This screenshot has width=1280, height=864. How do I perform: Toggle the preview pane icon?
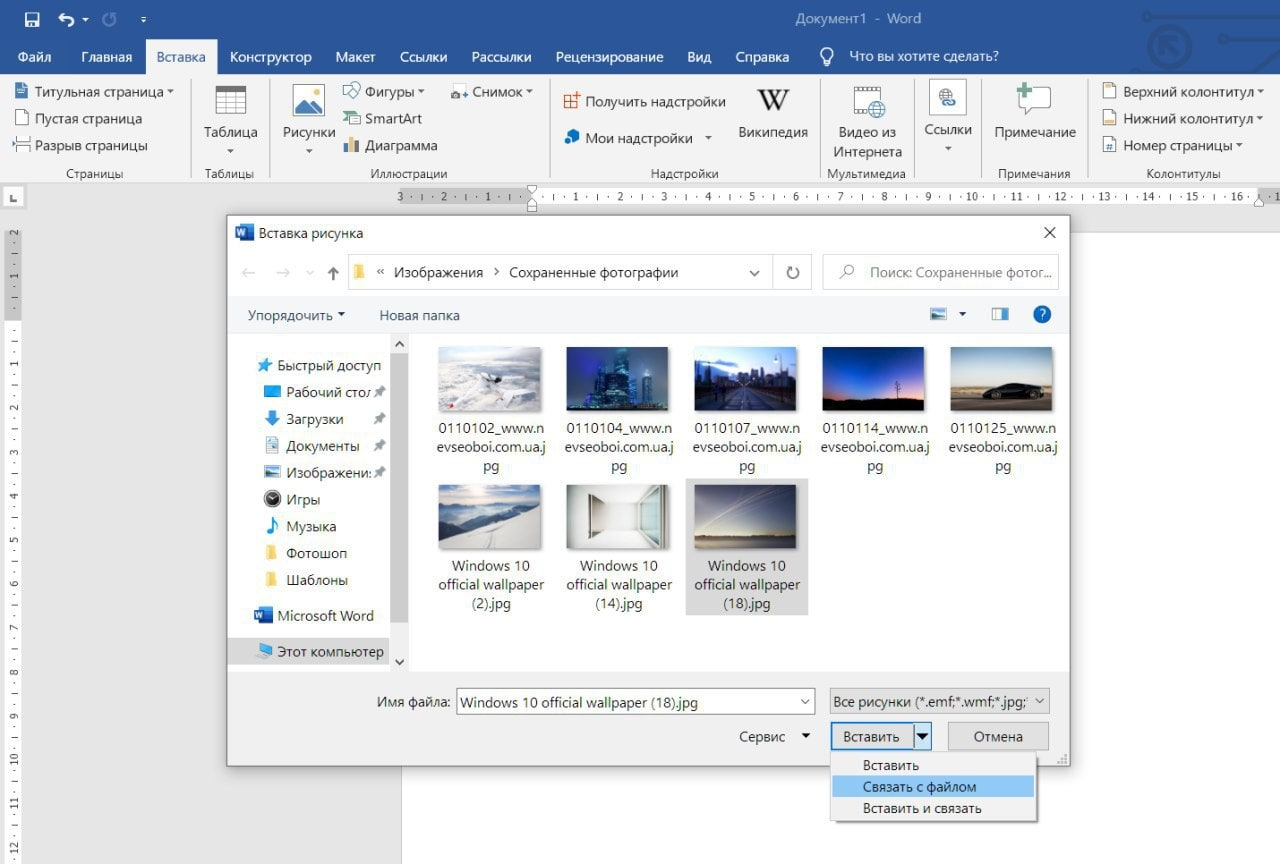999,314
